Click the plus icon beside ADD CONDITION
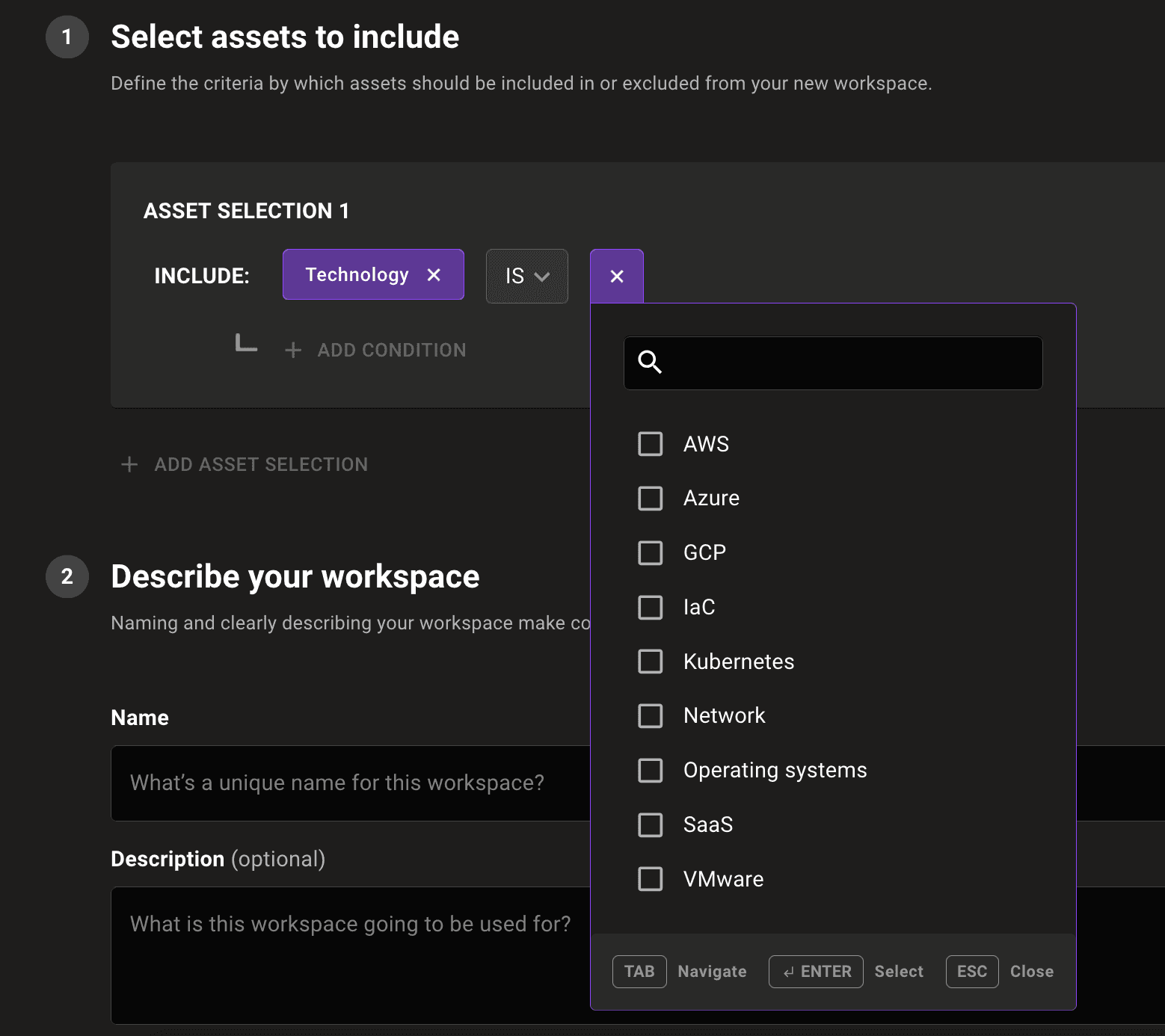This screenshot has width=1165, height=1036. click(x=292, y=350)
